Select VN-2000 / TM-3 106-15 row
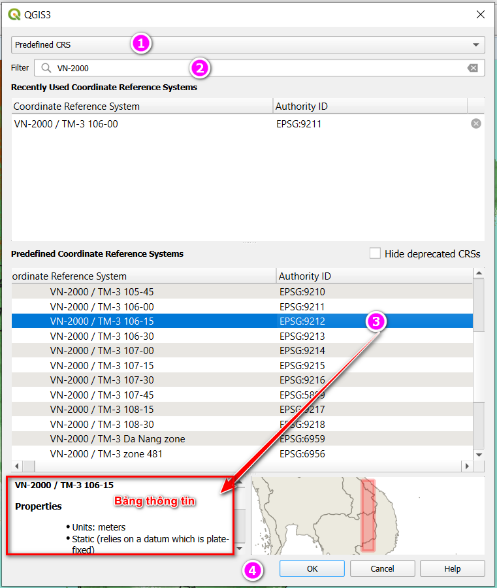Image resolution: width=497 pixels, height=588 pixels. coord(242,321)
